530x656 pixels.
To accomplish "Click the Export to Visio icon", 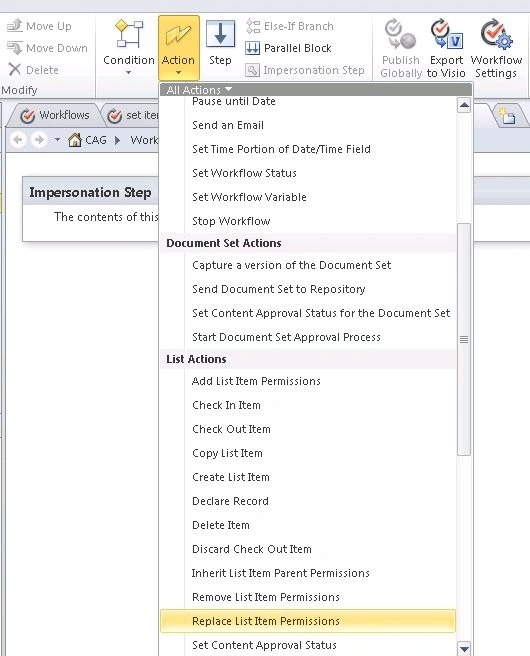I will [446, 34].
